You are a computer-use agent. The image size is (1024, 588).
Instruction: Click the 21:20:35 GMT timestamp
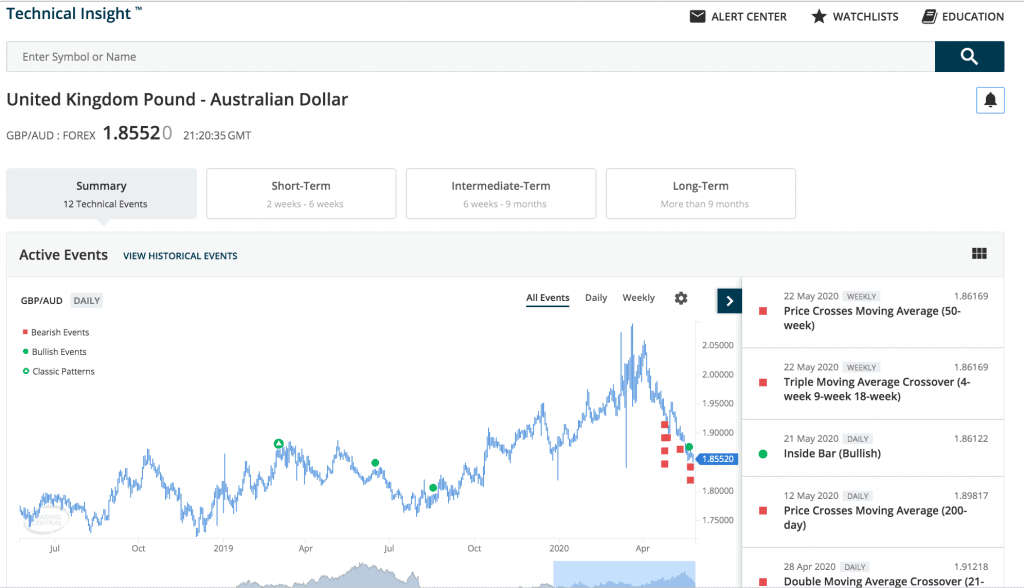217,135
